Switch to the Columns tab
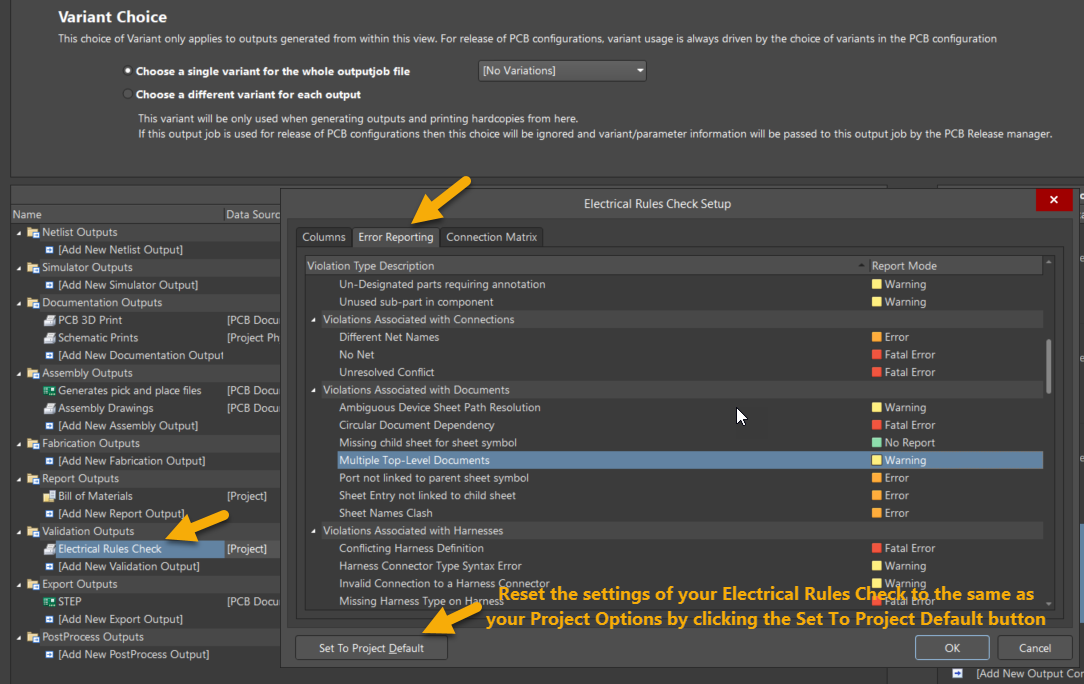This screenshot has width=1084, height=684. (324, 237)
